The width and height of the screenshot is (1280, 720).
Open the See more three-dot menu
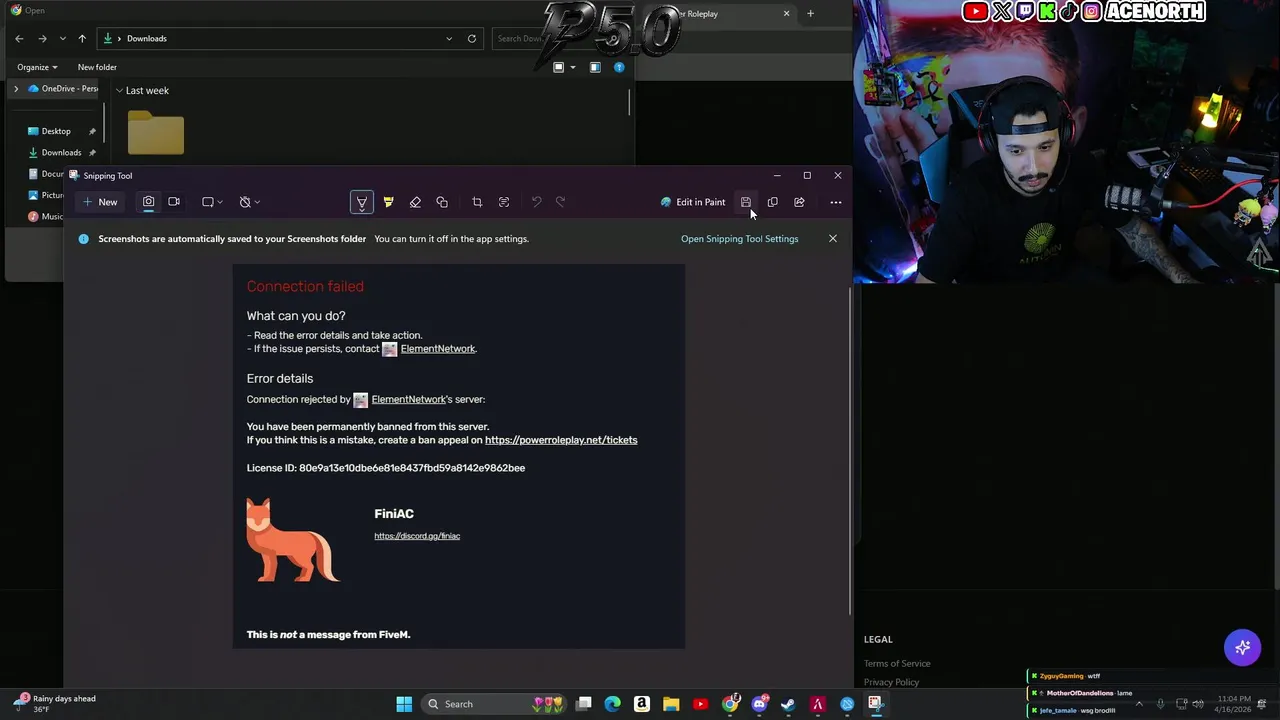click(836, 202)
